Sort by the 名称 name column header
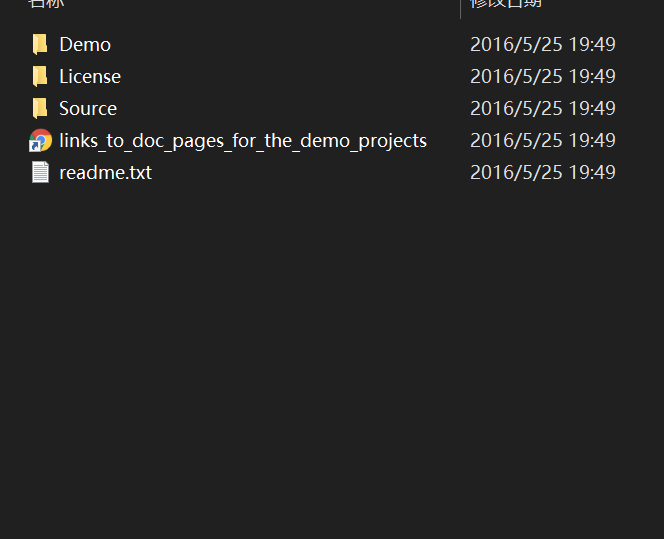This screenshot has width=664, height=539. point(45,3)
